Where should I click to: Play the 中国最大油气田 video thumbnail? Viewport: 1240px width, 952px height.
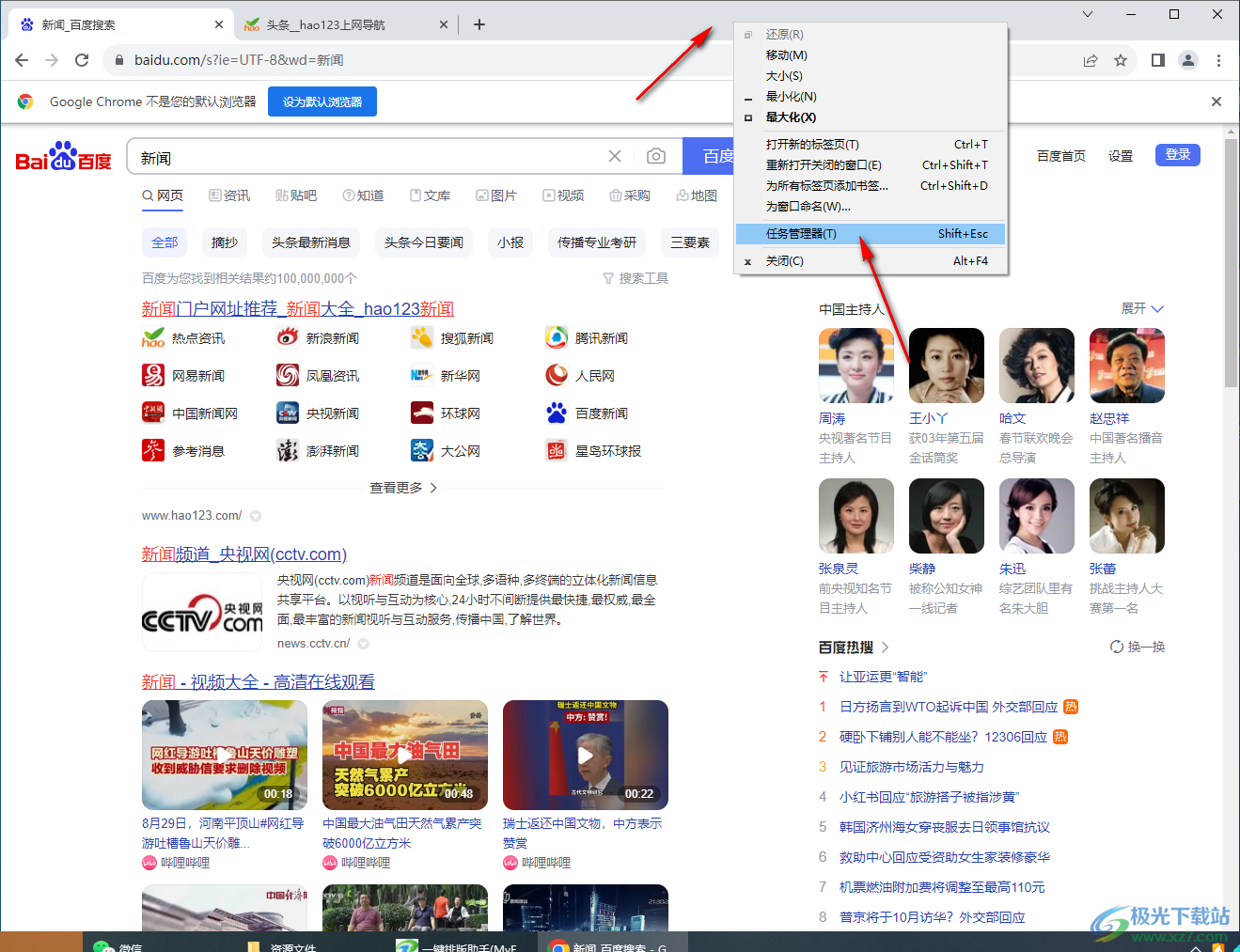click(405, 755)
